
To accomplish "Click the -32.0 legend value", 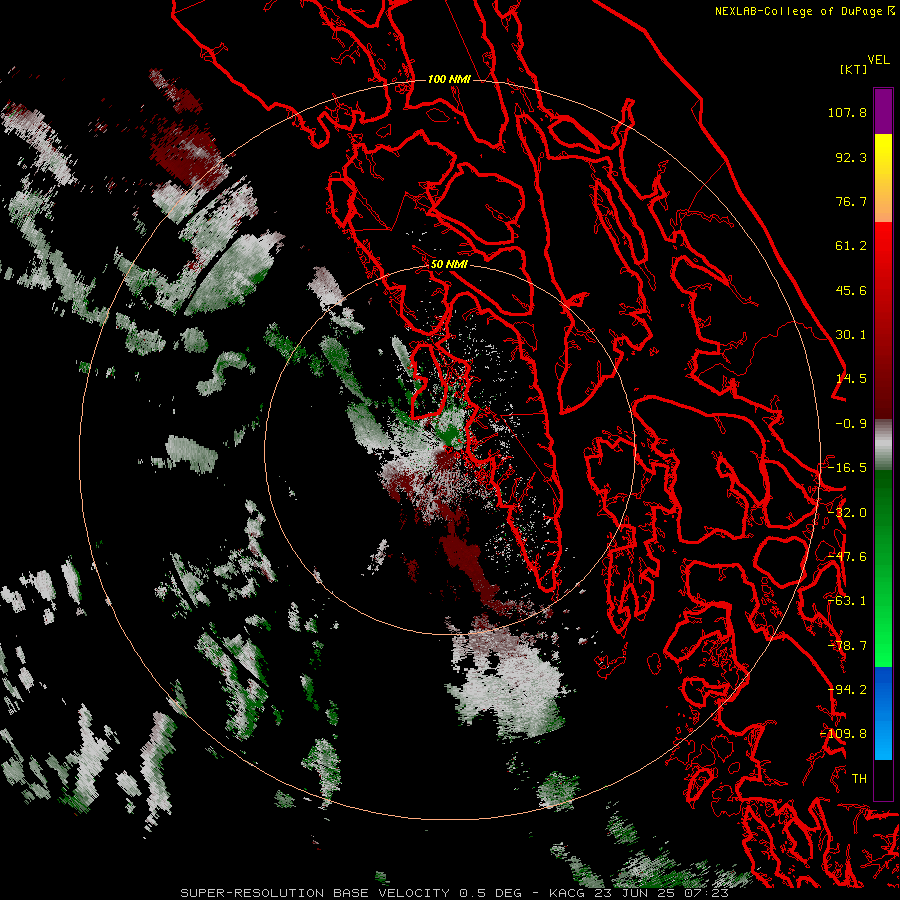I will point(847,513).
